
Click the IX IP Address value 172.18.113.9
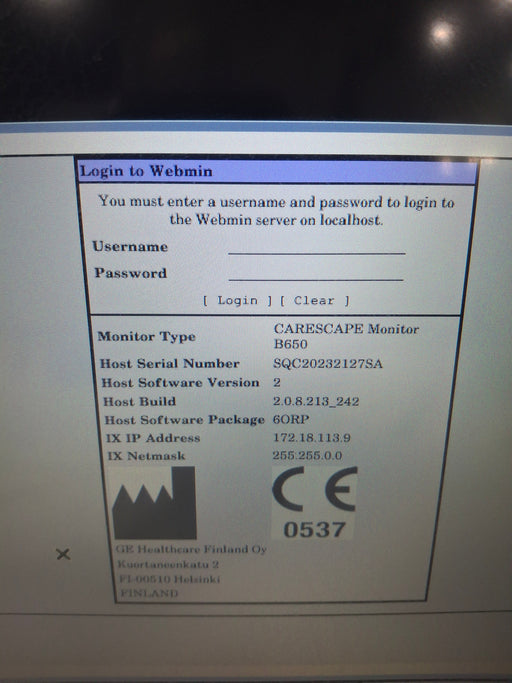click(312, 438)
